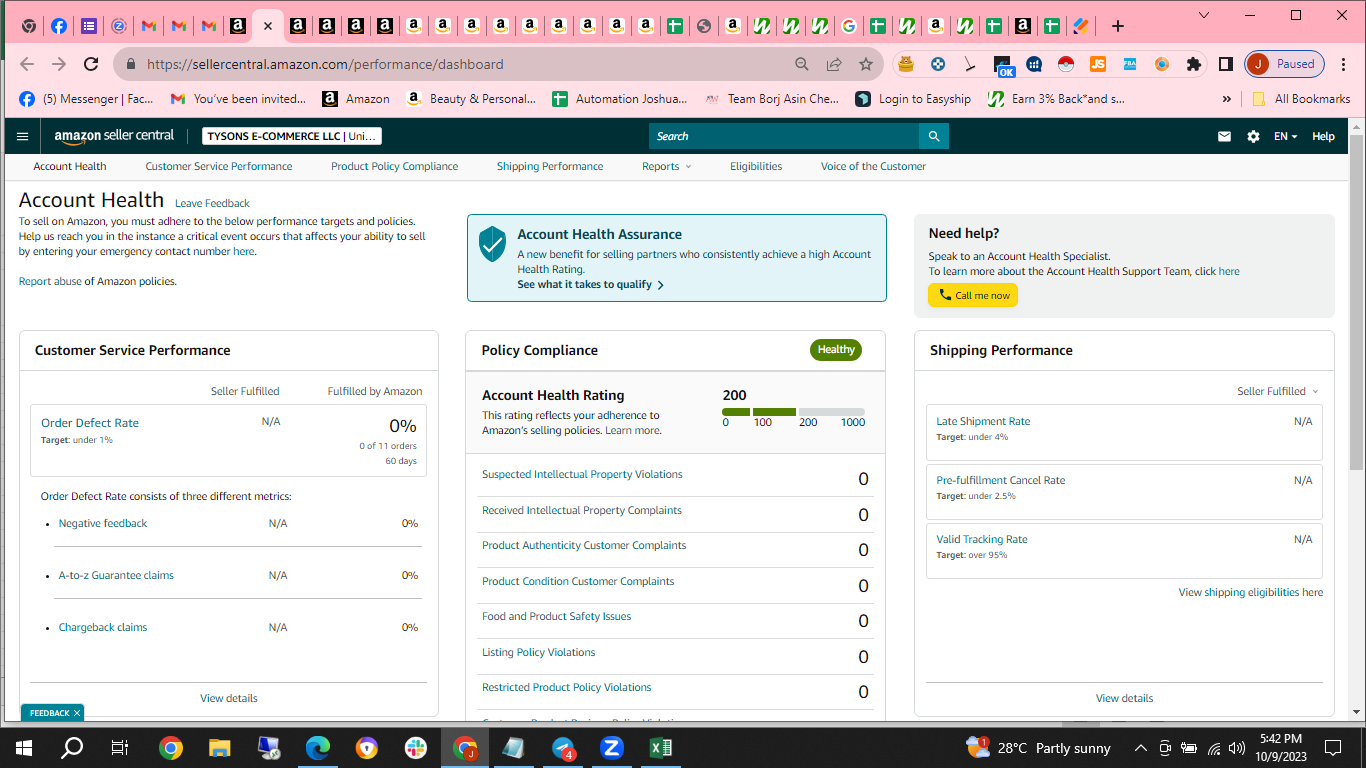Click the Leave Feedback link
The height and width of the screenshot is (768, 1366).
212,203
